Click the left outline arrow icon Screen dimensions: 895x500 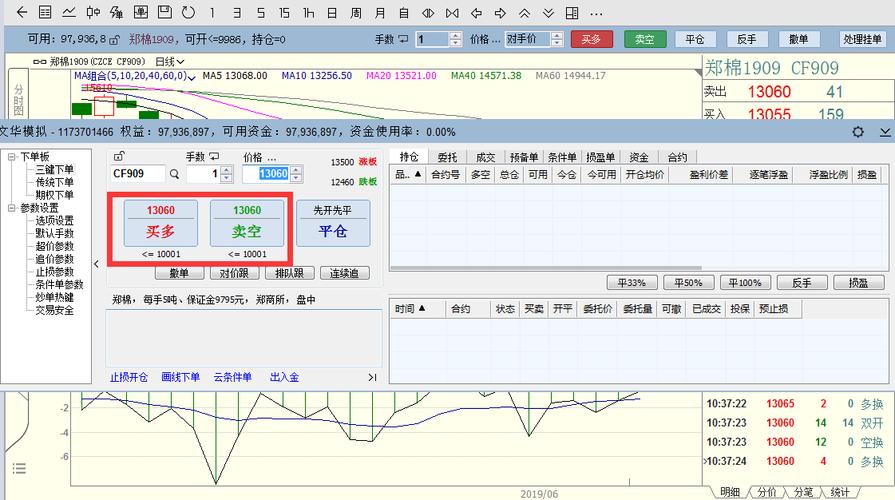476,13
